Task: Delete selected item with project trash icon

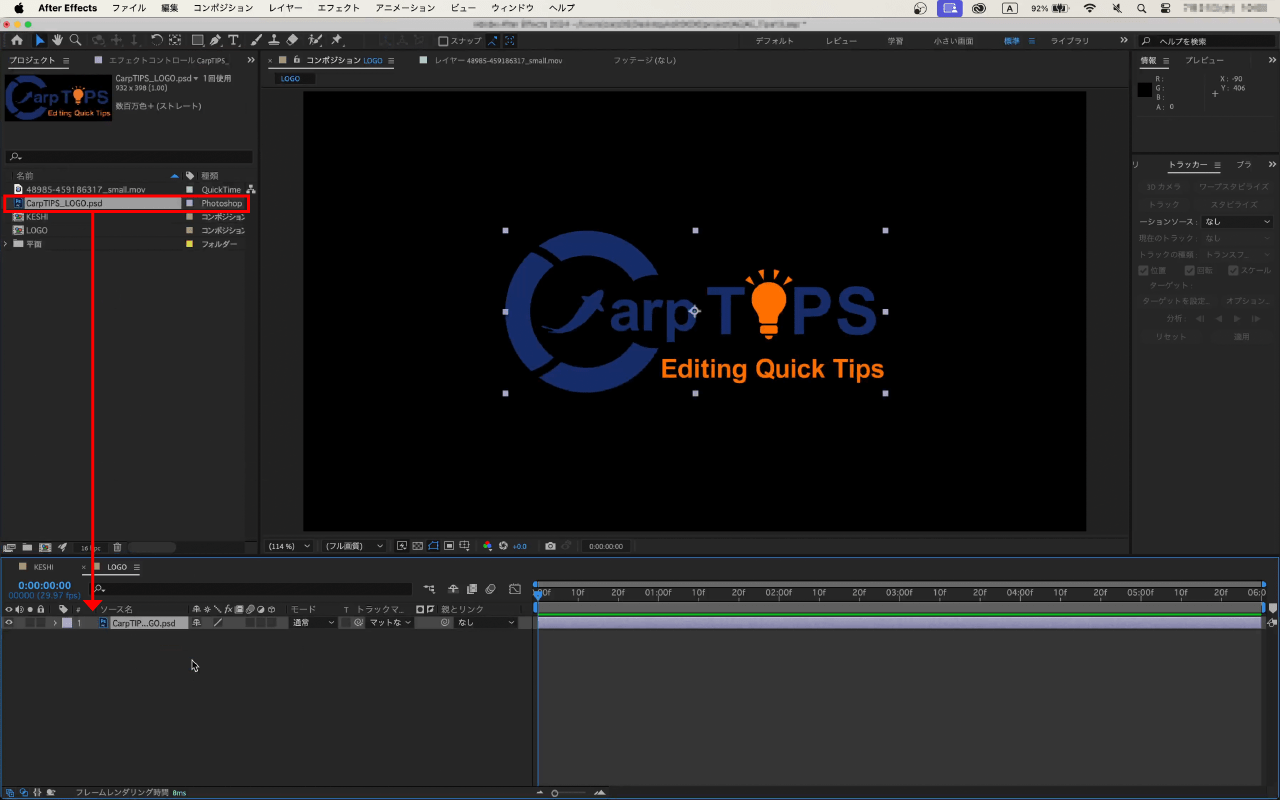Action: pos(117,547)
